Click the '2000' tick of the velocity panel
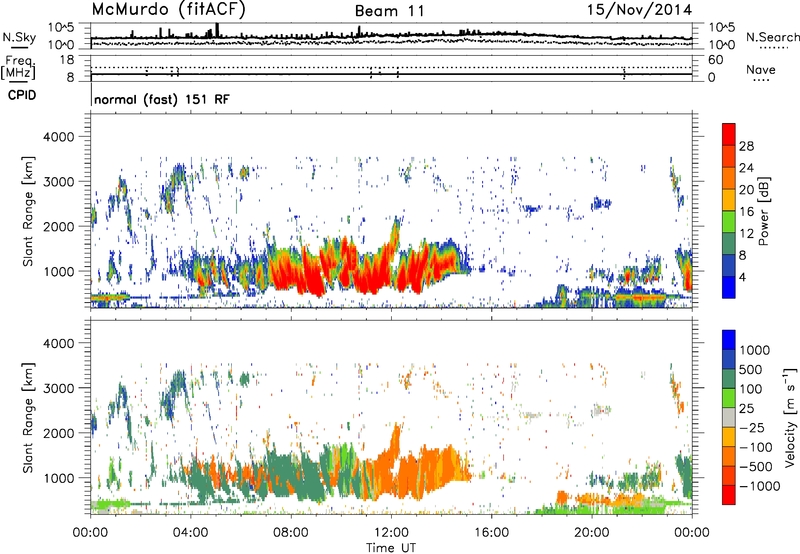Image resolution: width=800 pixels, height=554 pixels. 58,433
